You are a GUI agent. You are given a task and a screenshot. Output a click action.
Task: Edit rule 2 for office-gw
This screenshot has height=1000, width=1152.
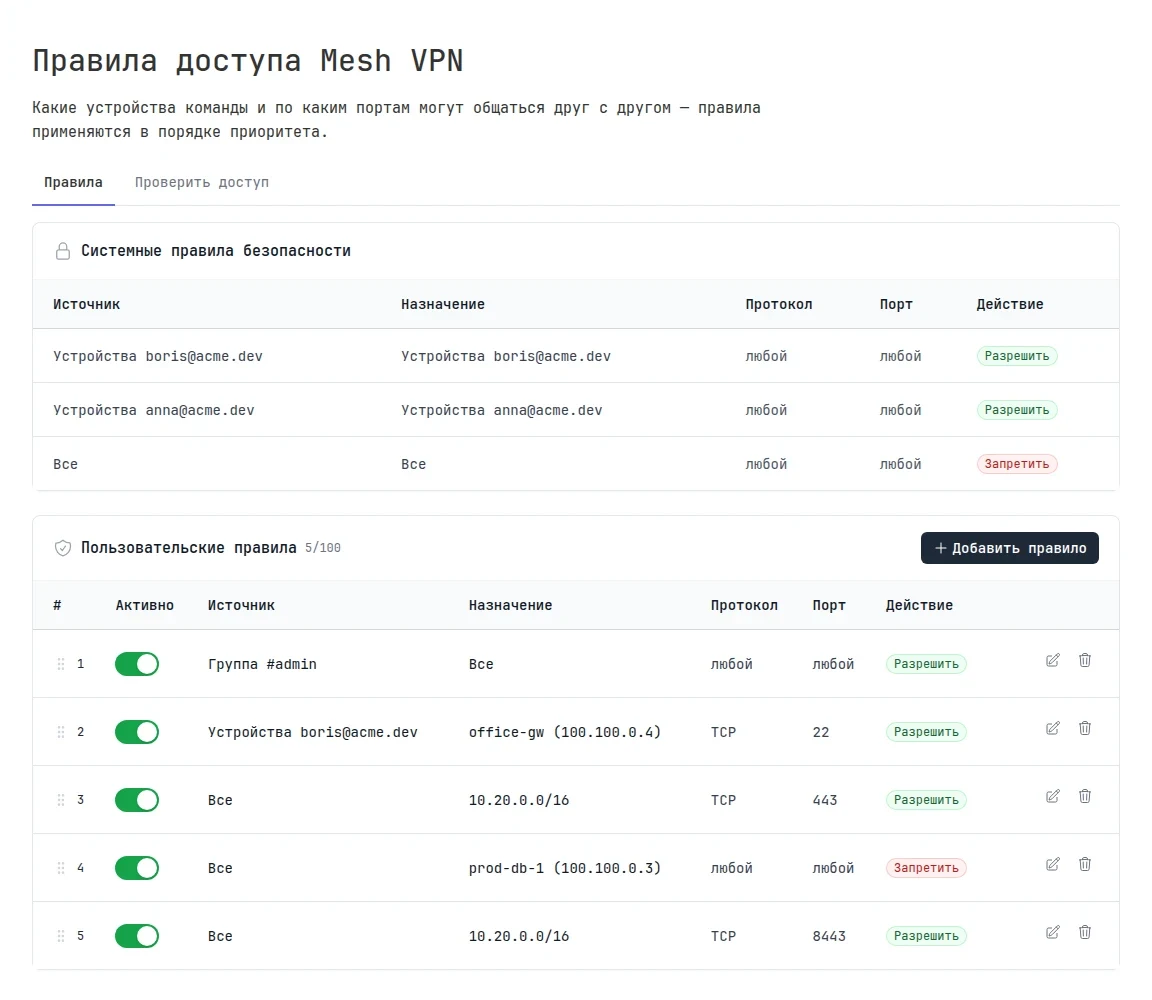(1052, 728)
